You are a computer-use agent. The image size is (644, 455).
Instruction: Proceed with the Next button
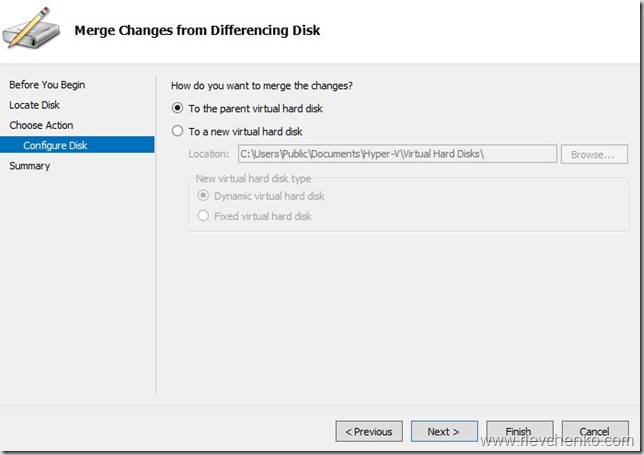point(444,431)
